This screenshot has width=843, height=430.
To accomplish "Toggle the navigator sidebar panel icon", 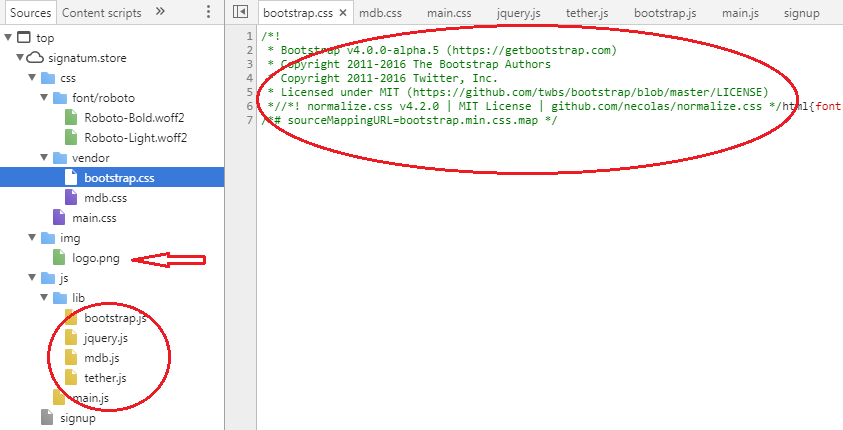I will click(240, 12).
